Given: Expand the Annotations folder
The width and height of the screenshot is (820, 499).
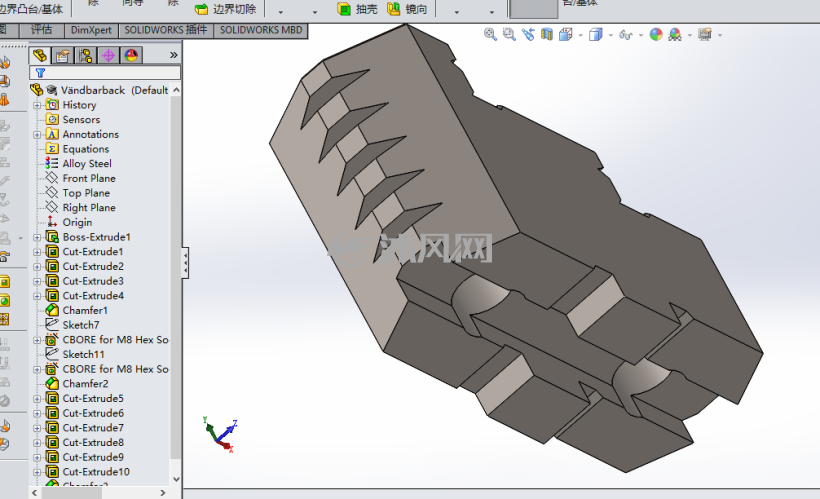Looking at the screenshot, I should click(x=37, y=134).
